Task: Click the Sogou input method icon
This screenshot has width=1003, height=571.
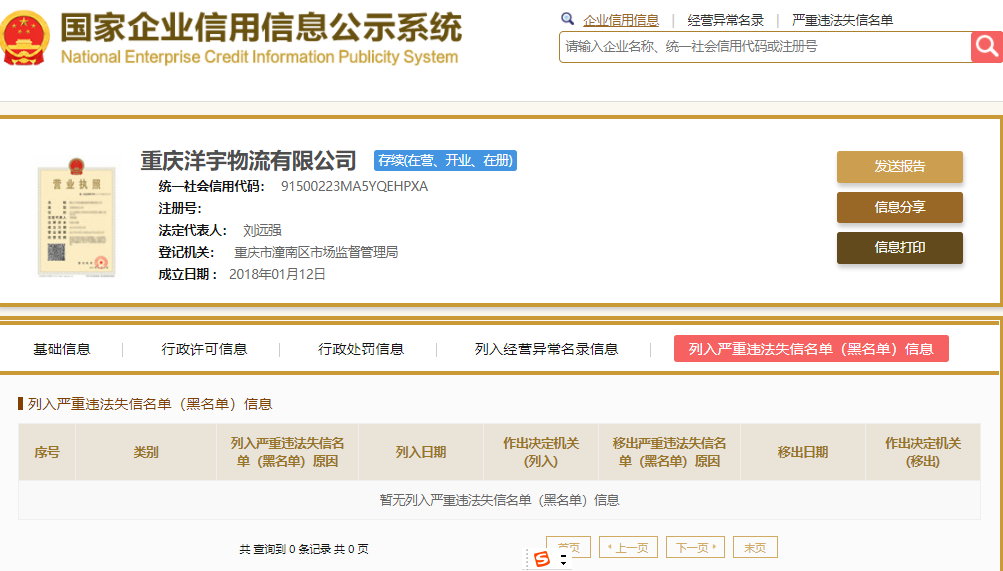Action: tap(542, 559)
